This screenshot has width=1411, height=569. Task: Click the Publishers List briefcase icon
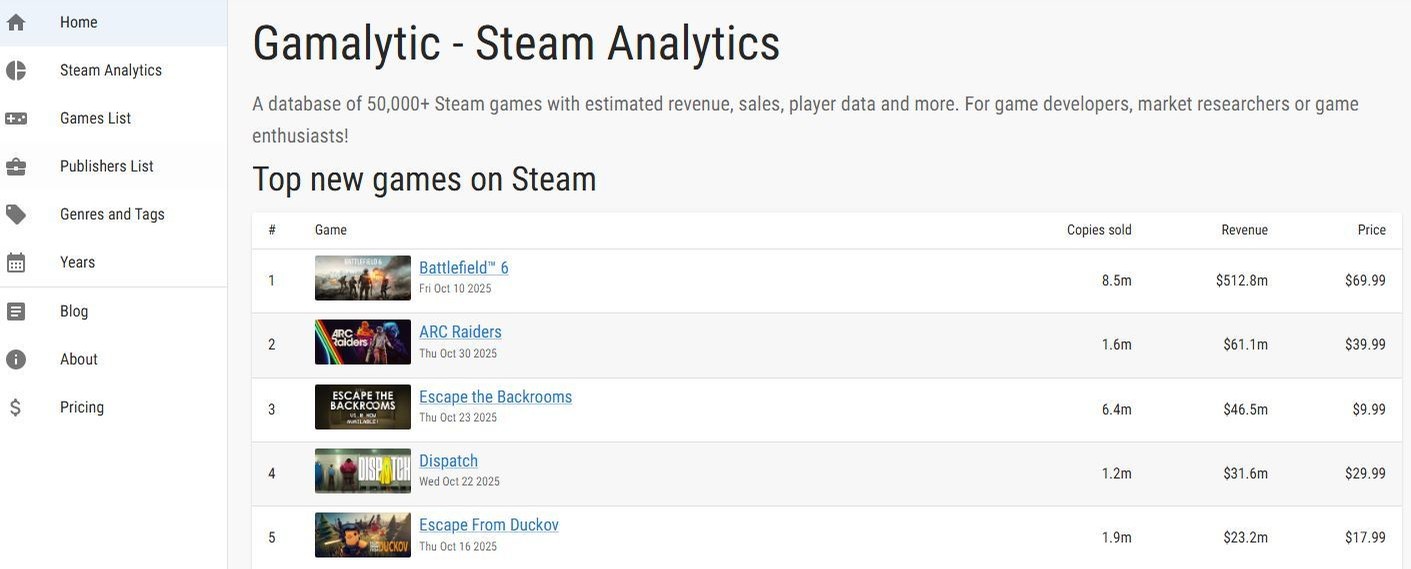click(16, 166)
